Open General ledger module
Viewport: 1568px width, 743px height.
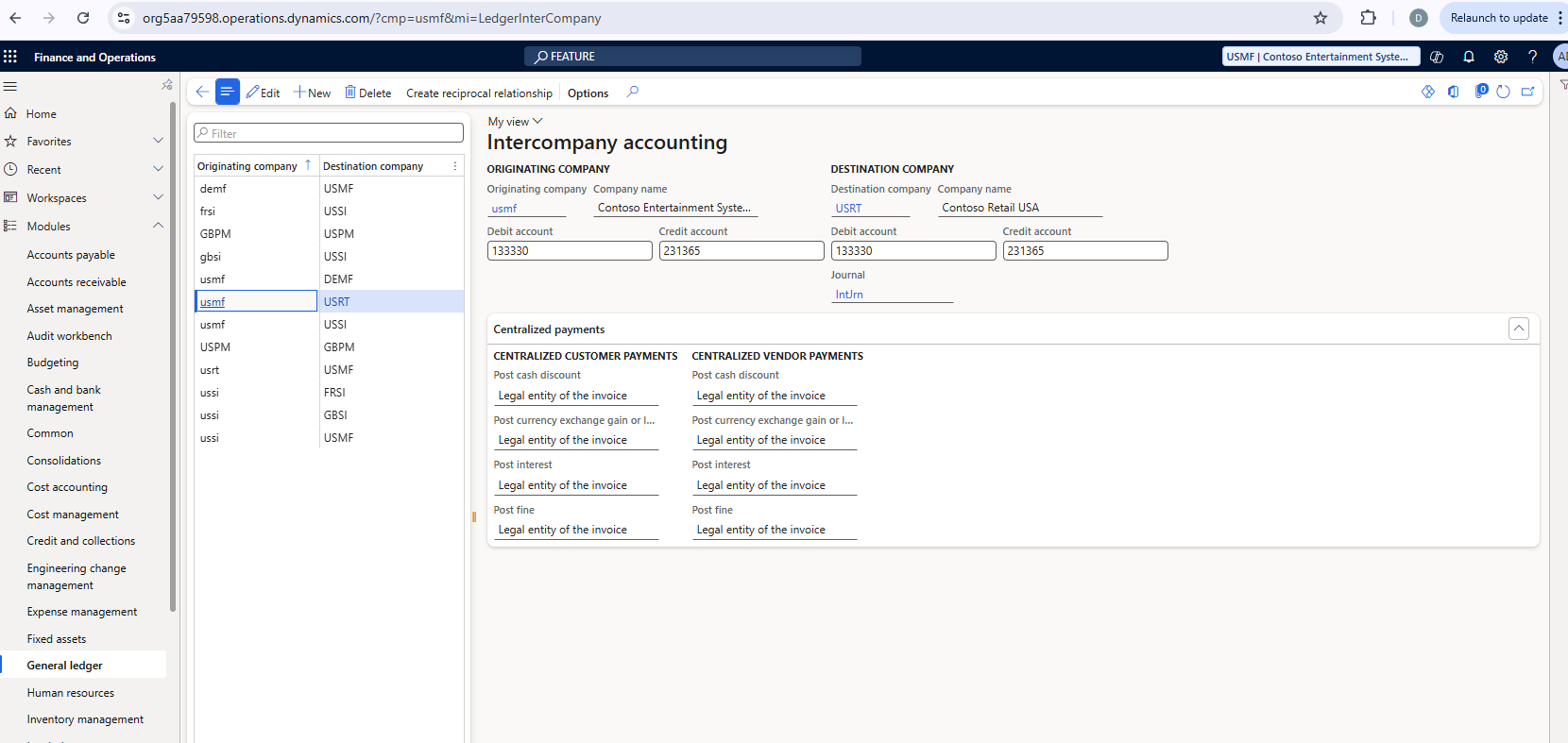64,666
